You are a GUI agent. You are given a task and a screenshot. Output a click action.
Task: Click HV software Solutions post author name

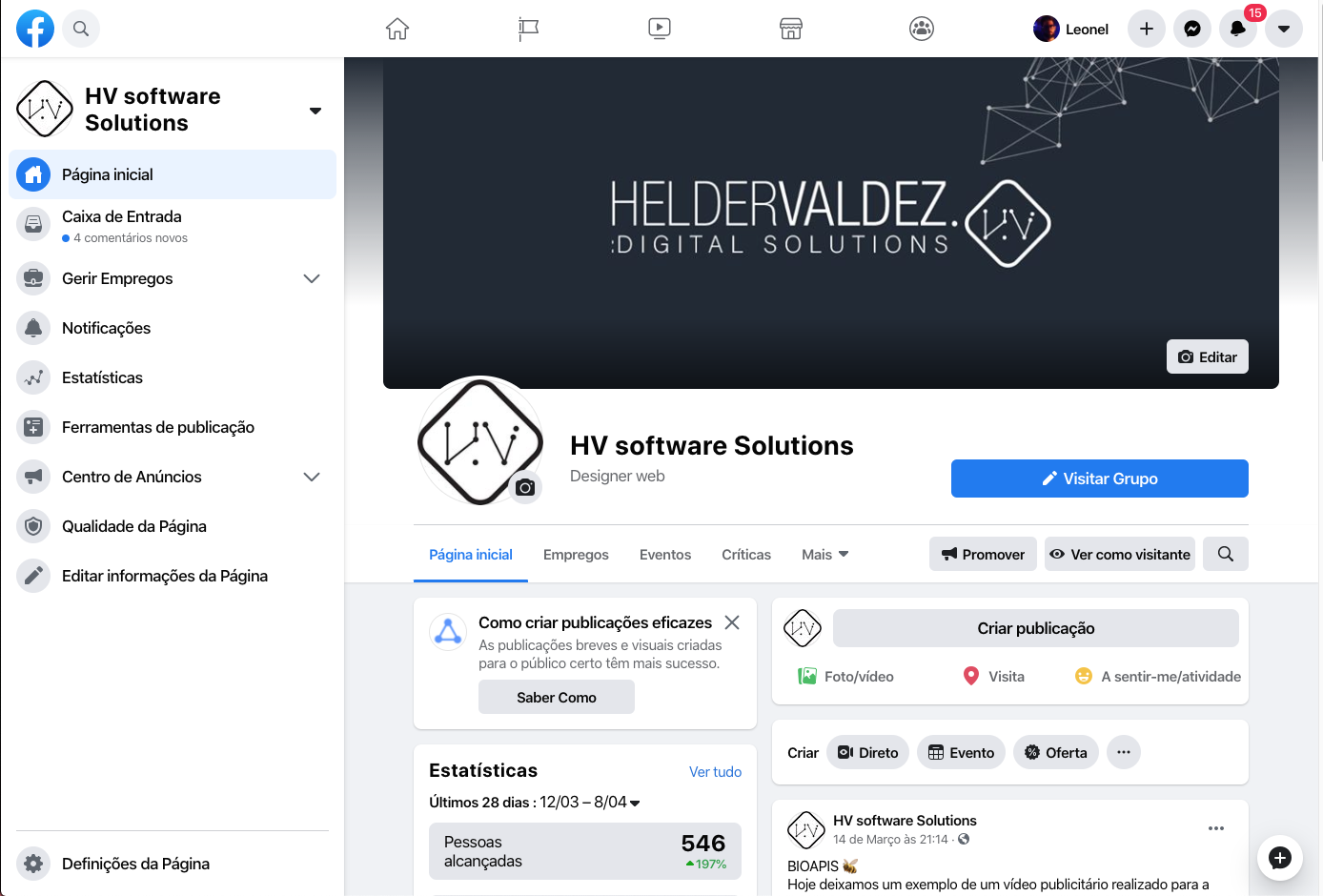(905, 820)
